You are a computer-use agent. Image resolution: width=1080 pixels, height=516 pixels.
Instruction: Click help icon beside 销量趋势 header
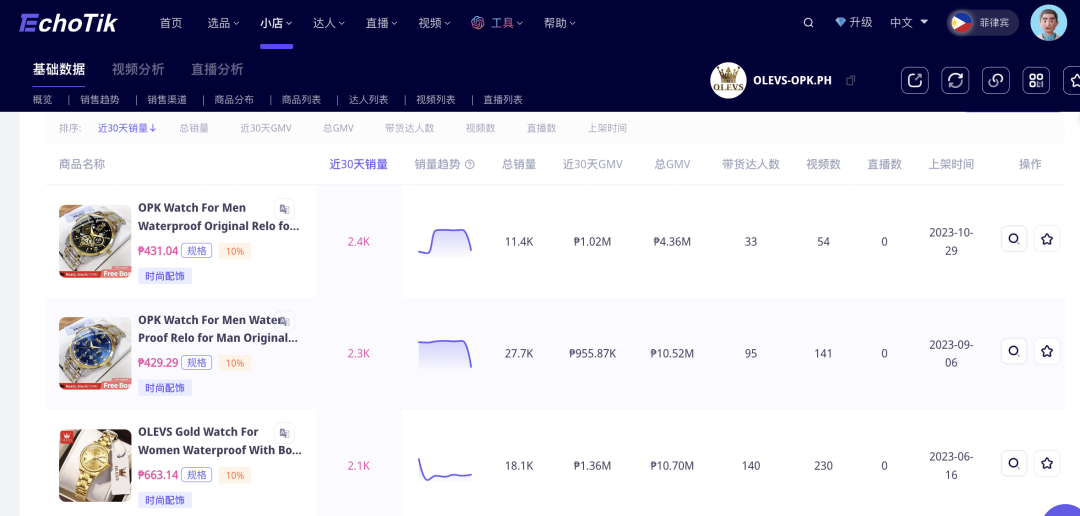click(x=470, y=165)
